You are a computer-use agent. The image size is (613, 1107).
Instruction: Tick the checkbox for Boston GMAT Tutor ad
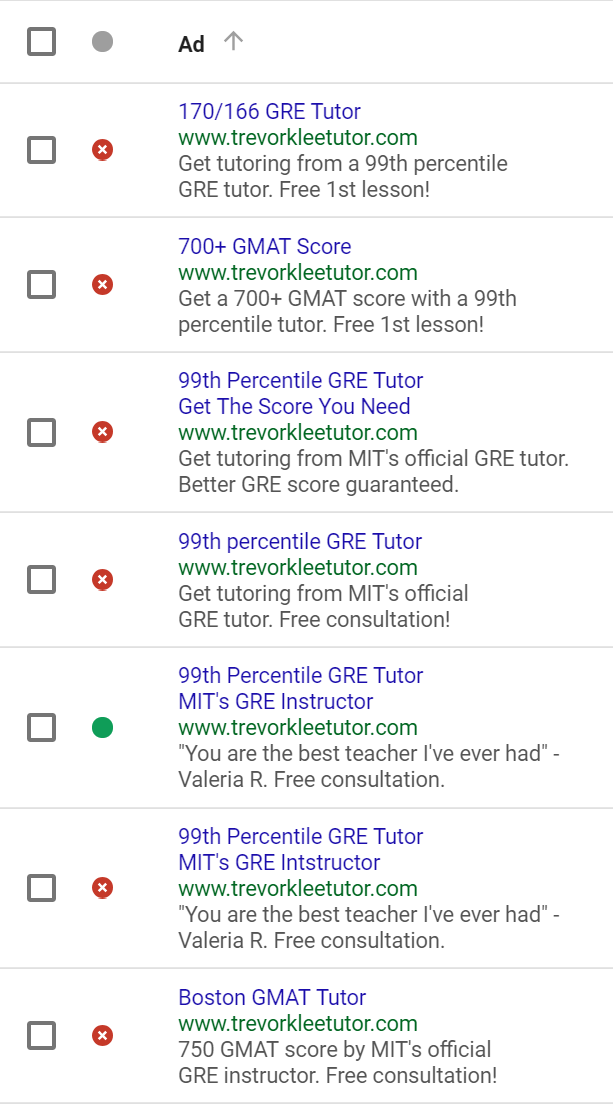[42, 1036]
